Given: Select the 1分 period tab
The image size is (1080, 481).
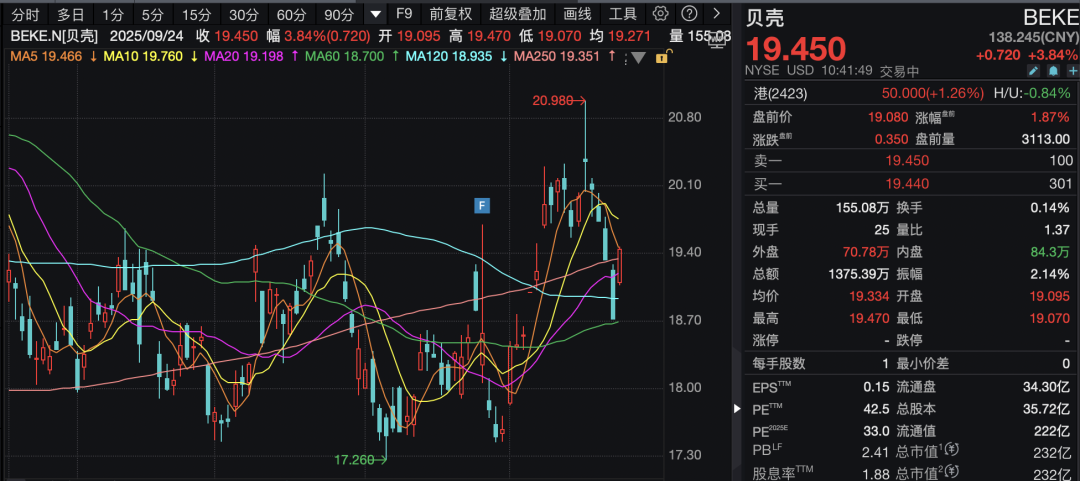Looking at the screenshot, I should pos(113,14).
